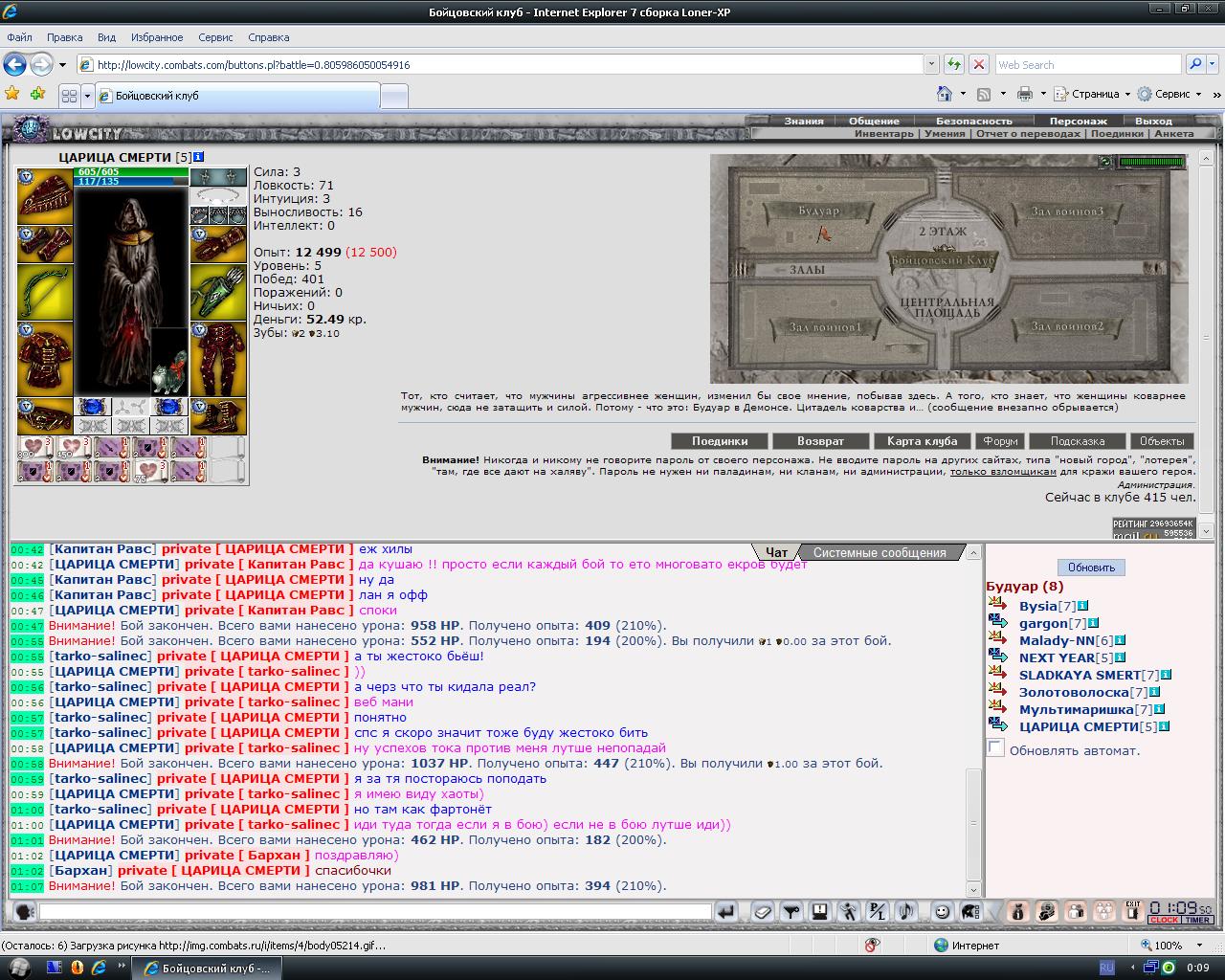Click the bracers equipment slot
The height and width of the screenshot is (980, 1225).
[x=44, y=244]
